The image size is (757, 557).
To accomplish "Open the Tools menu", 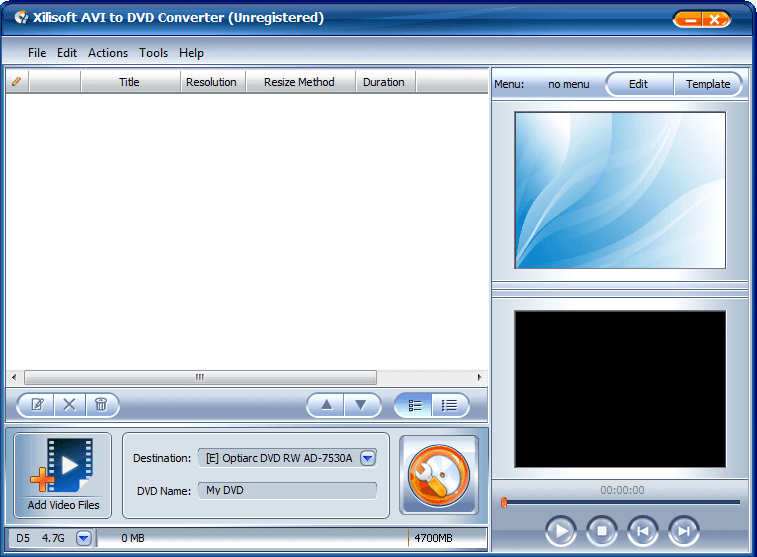I will (154, 53).
